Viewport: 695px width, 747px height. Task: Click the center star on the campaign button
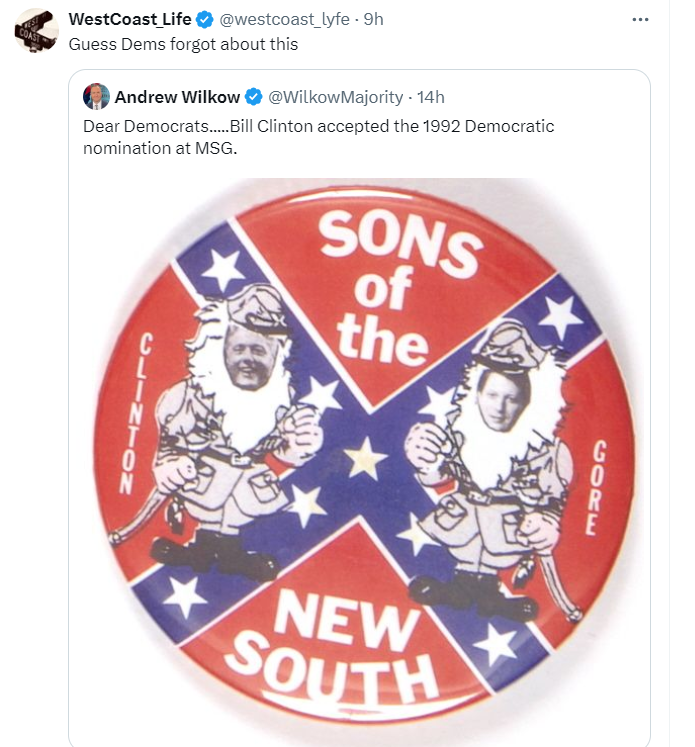[x=365, y=458]
